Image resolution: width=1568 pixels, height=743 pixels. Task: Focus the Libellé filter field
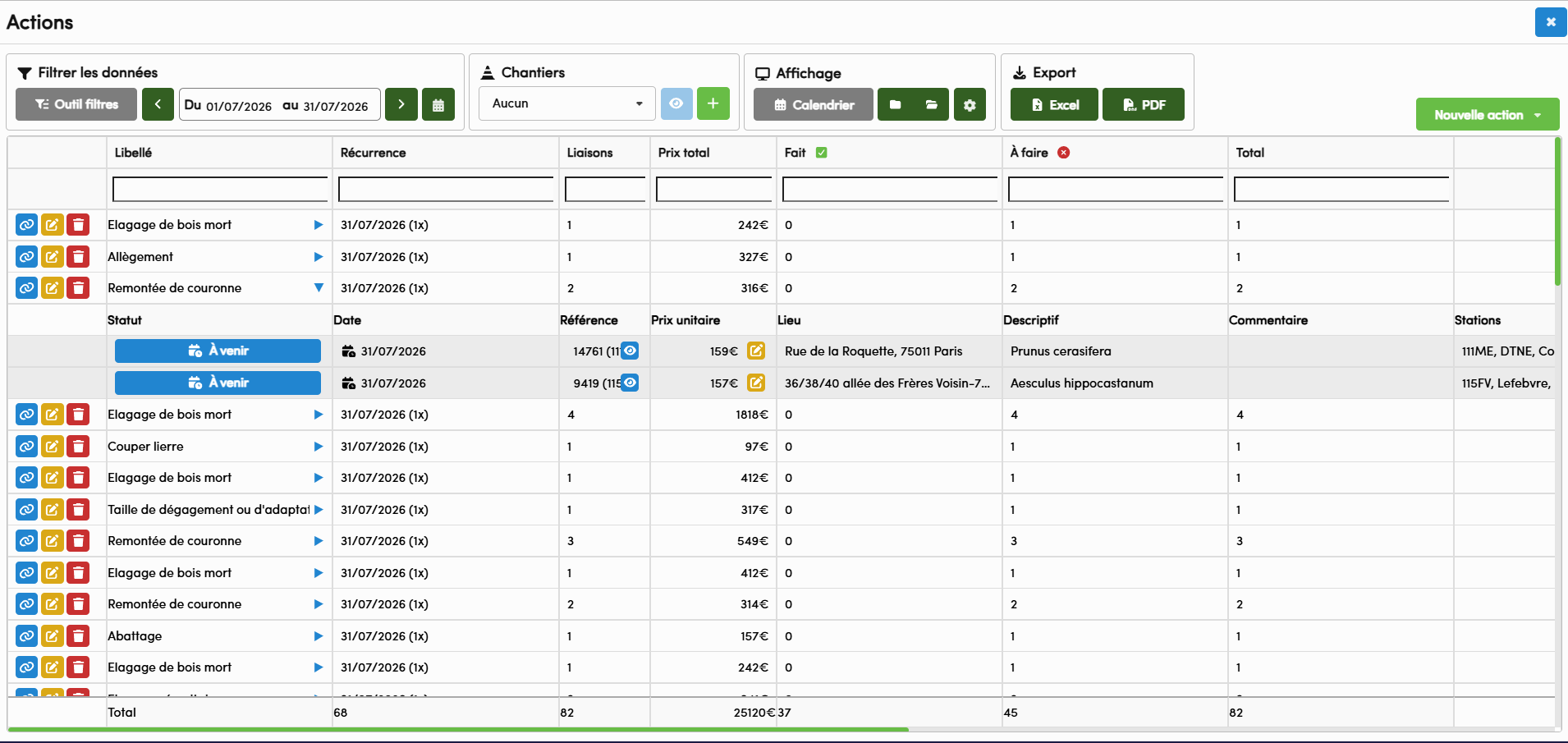click(220, 189)
